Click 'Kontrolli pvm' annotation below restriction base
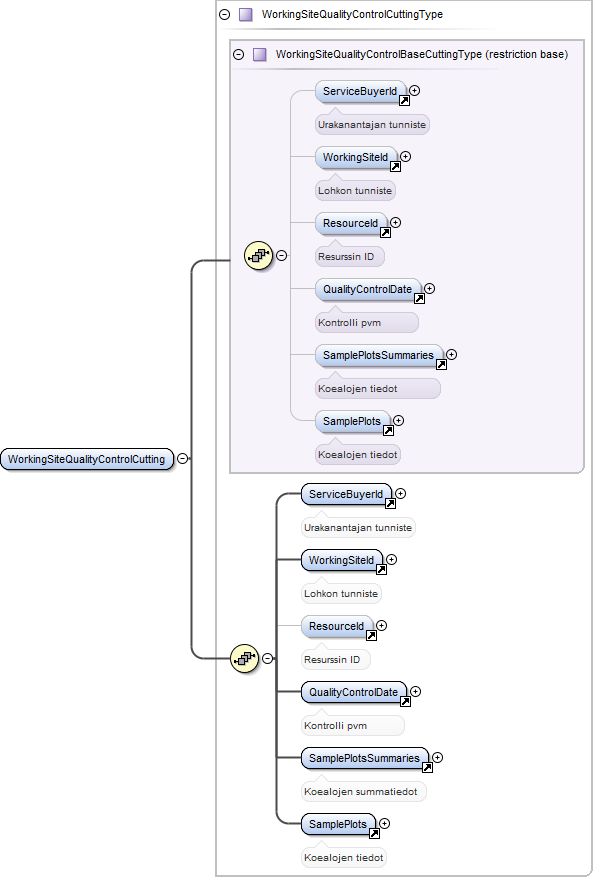Screen dimensions: 594x878 353,726
